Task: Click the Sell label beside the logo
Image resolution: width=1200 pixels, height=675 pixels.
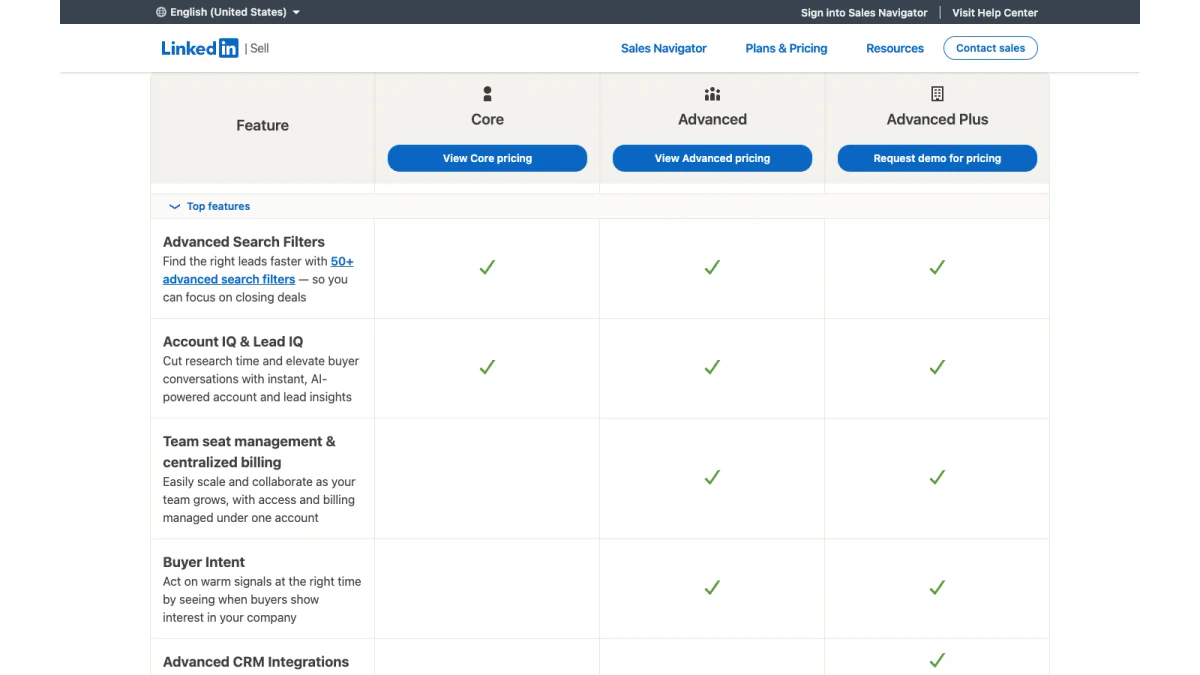Action: click(x=260, y=48)
